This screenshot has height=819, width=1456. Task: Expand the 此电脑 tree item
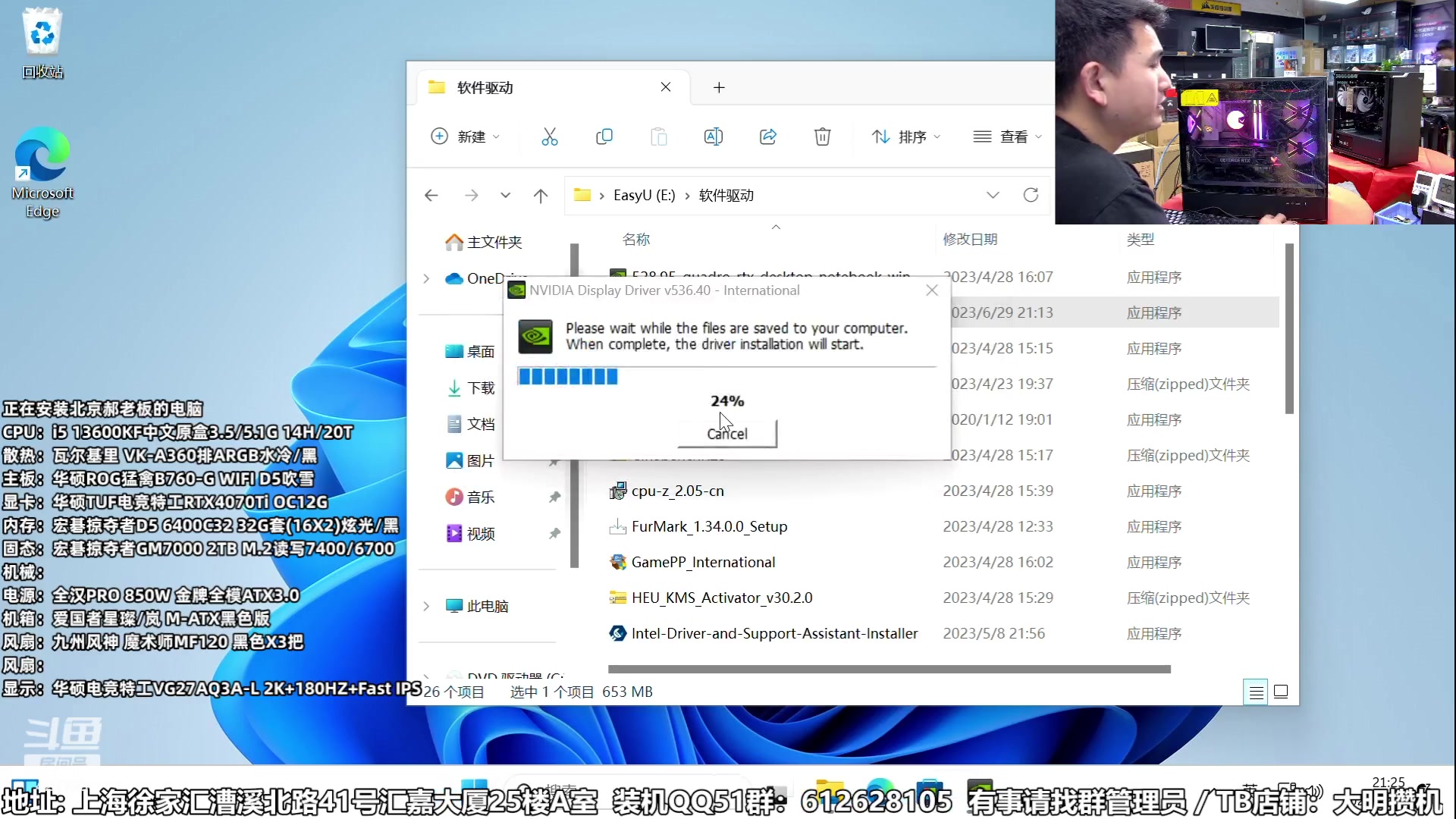click(x=426, y=606)
